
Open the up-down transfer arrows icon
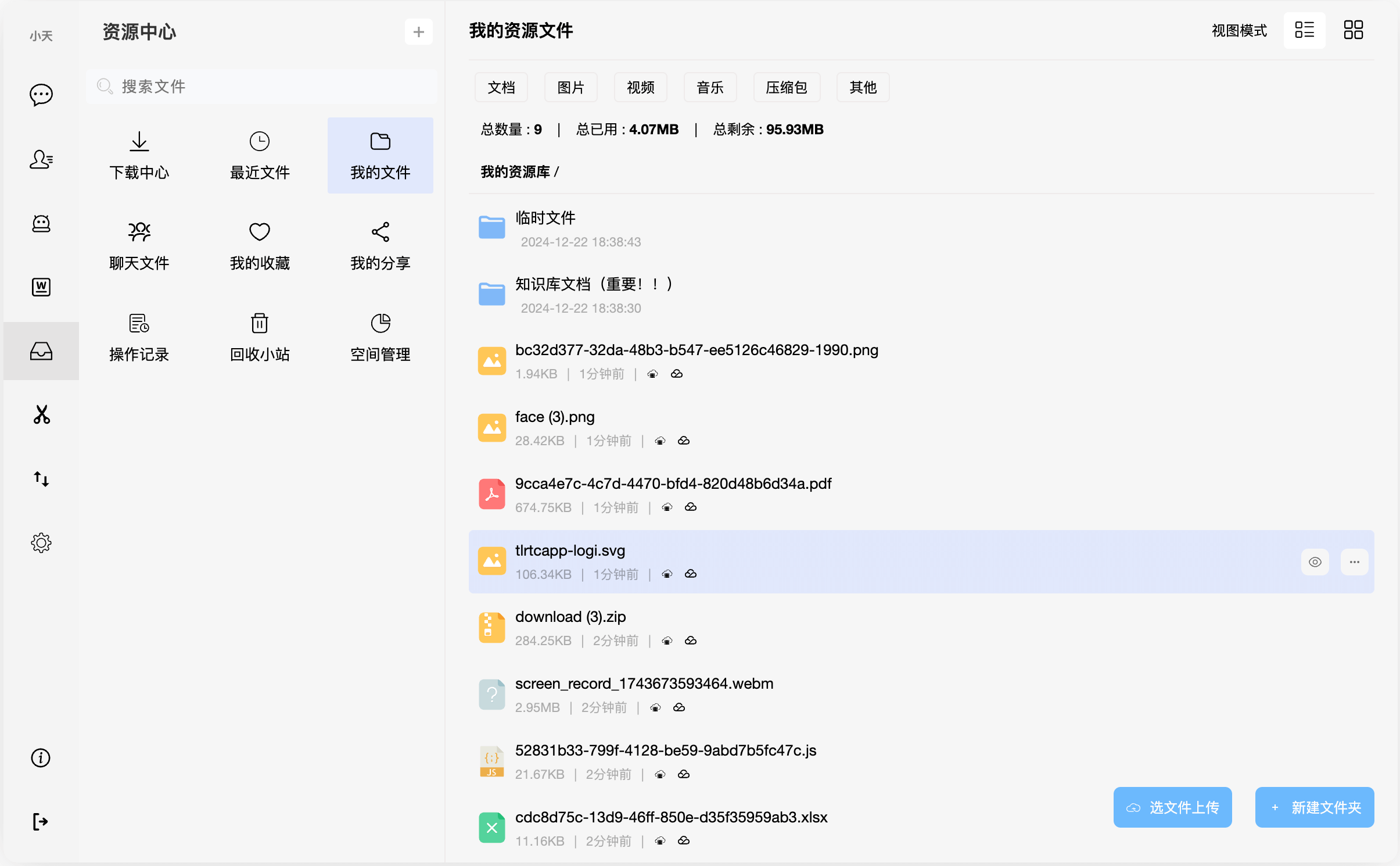tap(41, 479)
